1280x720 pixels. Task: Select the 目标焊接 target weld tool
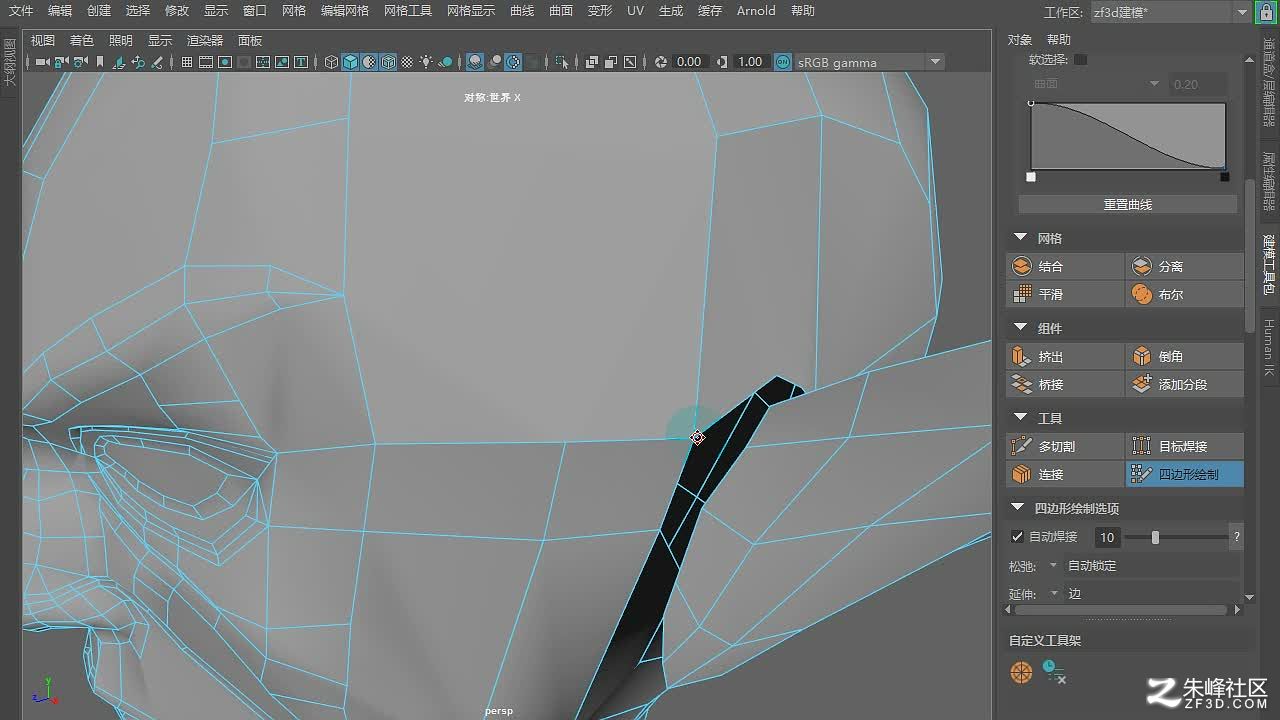click(x=1185, y=447)
